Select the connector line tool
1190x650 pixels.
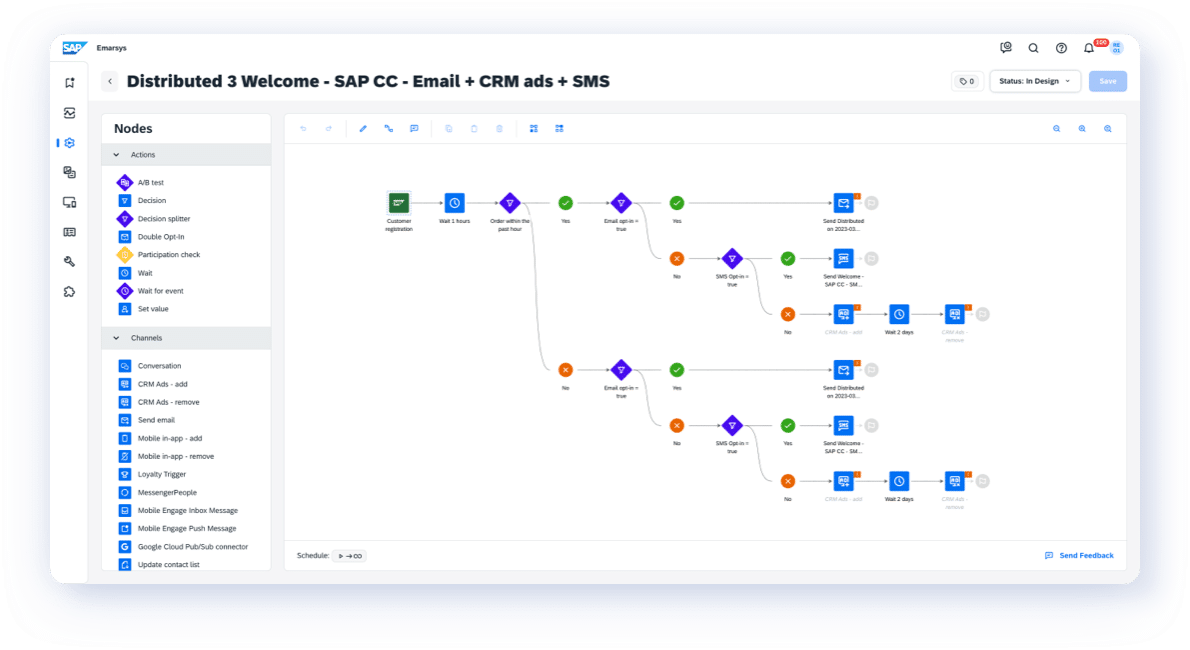389,129
